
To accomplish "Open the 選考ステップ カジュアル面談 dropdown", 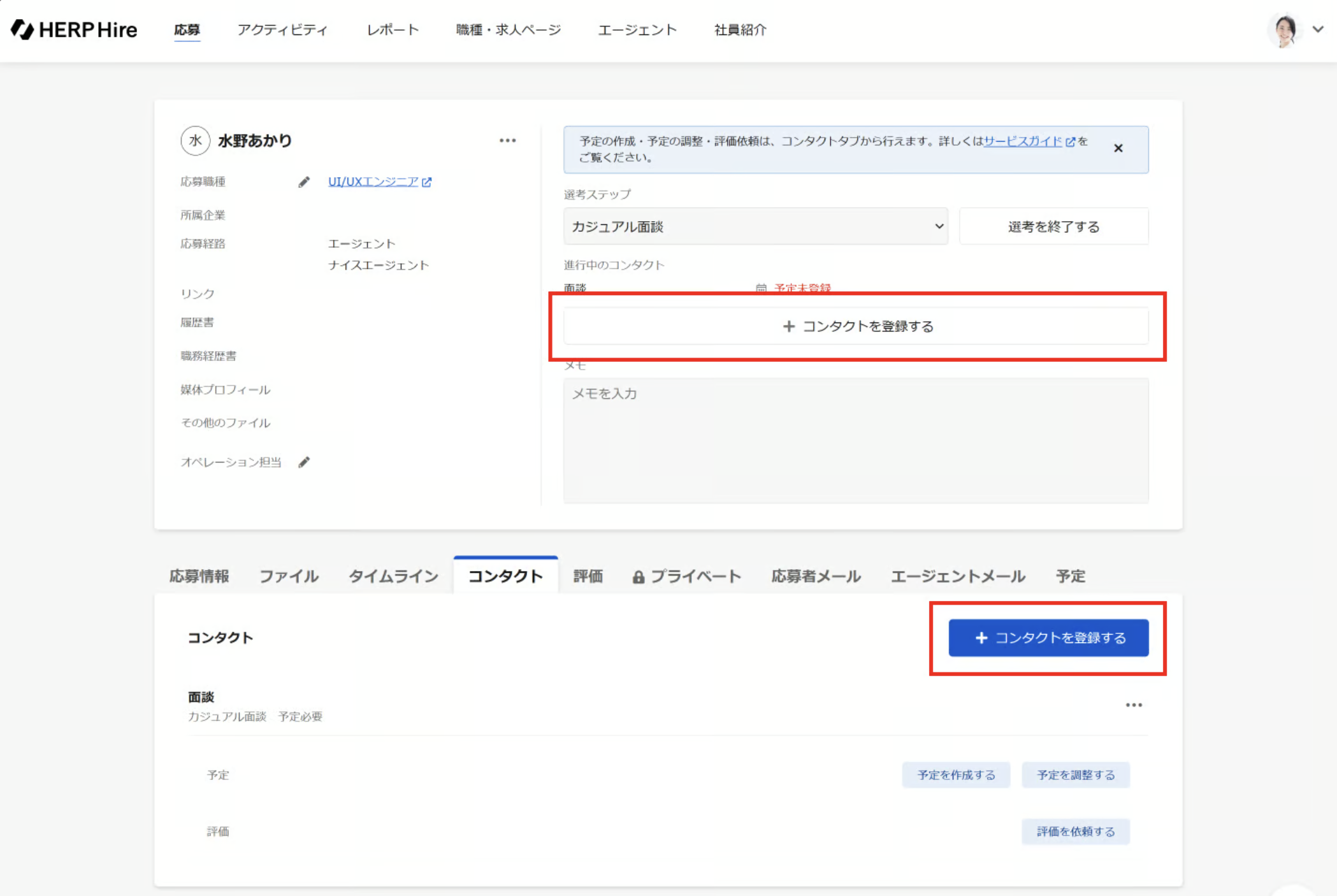I will 755,226.
